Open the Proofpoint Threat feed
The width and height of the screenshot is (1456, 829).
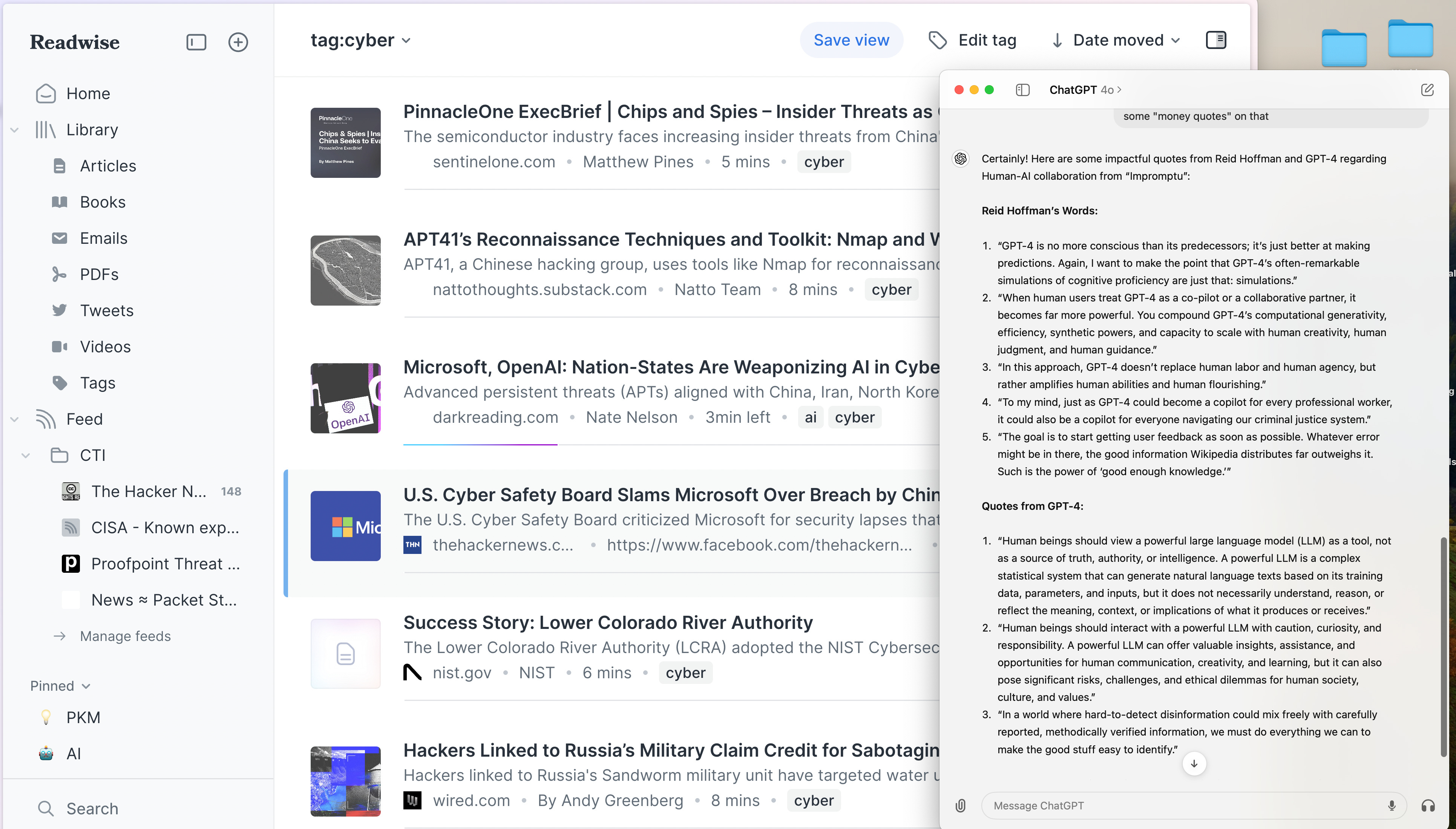click(x=165, y=564)
